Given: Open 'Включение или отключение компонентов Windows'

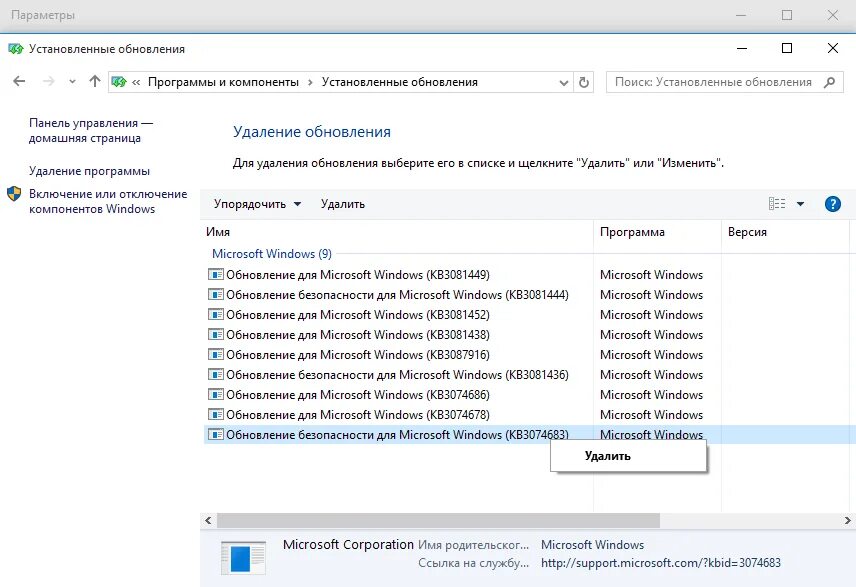Looking at the screenshot, I should point(108,201).
